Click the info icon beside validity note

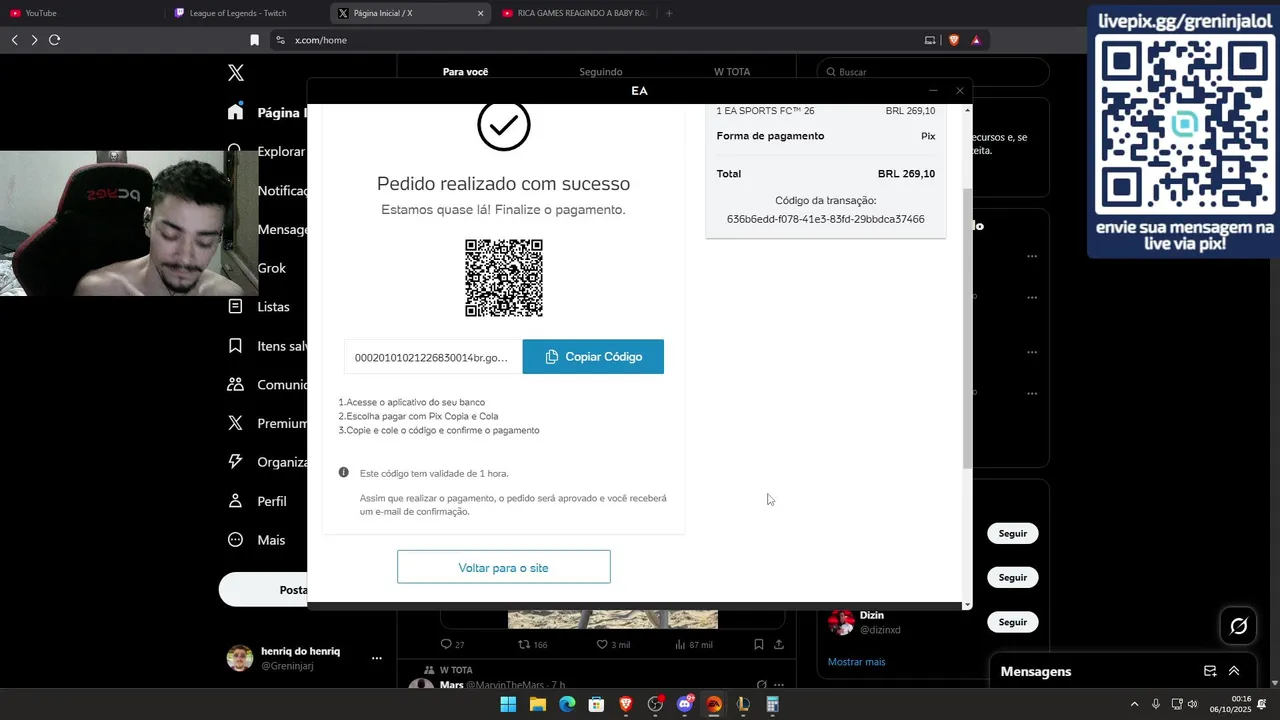click(343, 472)
